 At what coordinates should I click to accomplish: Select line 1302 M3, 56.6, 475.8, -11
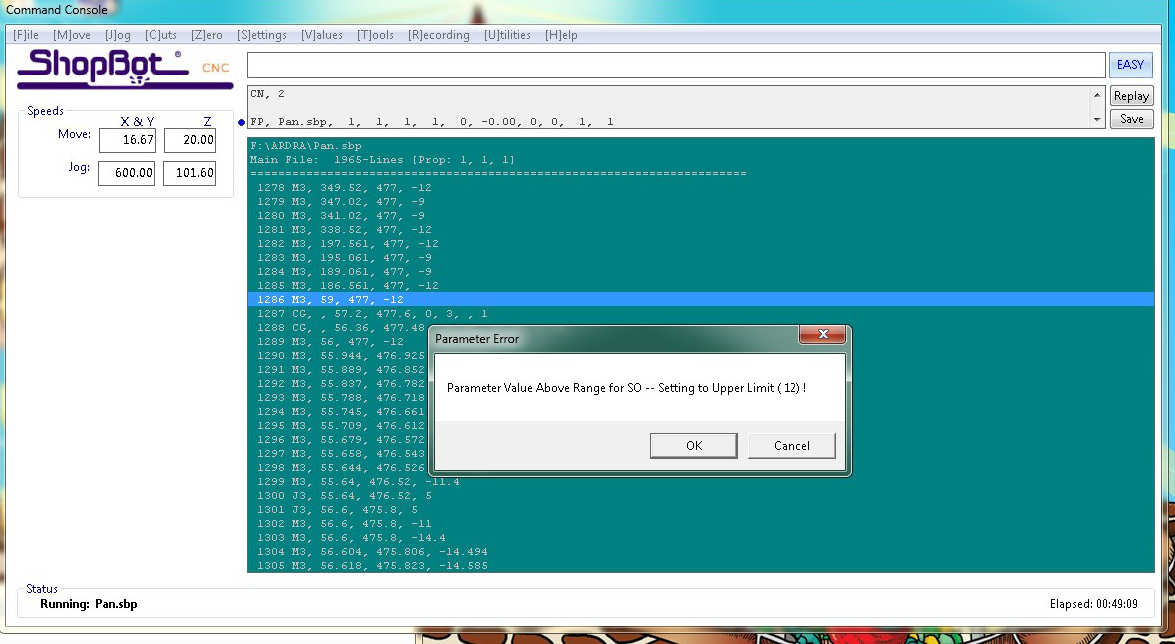tap(344, 523)
